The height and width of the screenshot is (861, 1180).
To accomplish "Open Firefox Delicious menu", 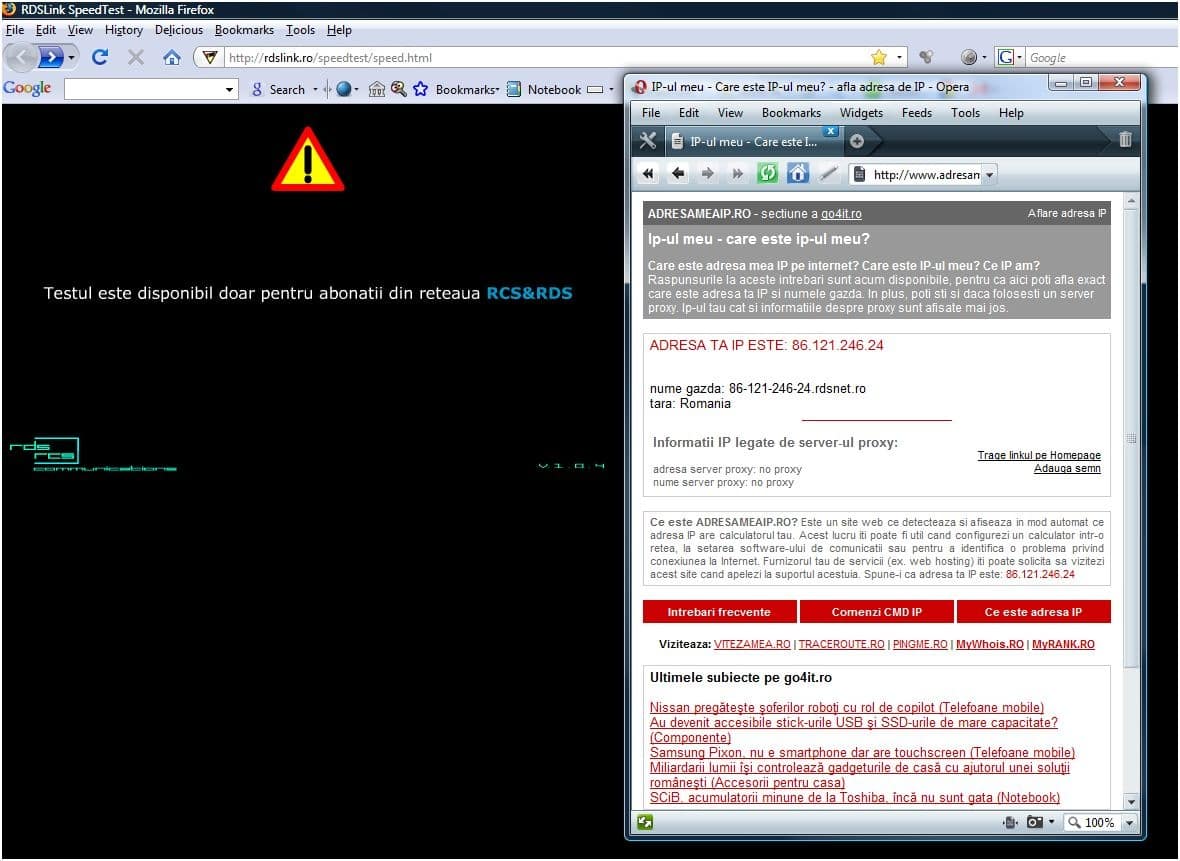I will click(x=179, y=30).
